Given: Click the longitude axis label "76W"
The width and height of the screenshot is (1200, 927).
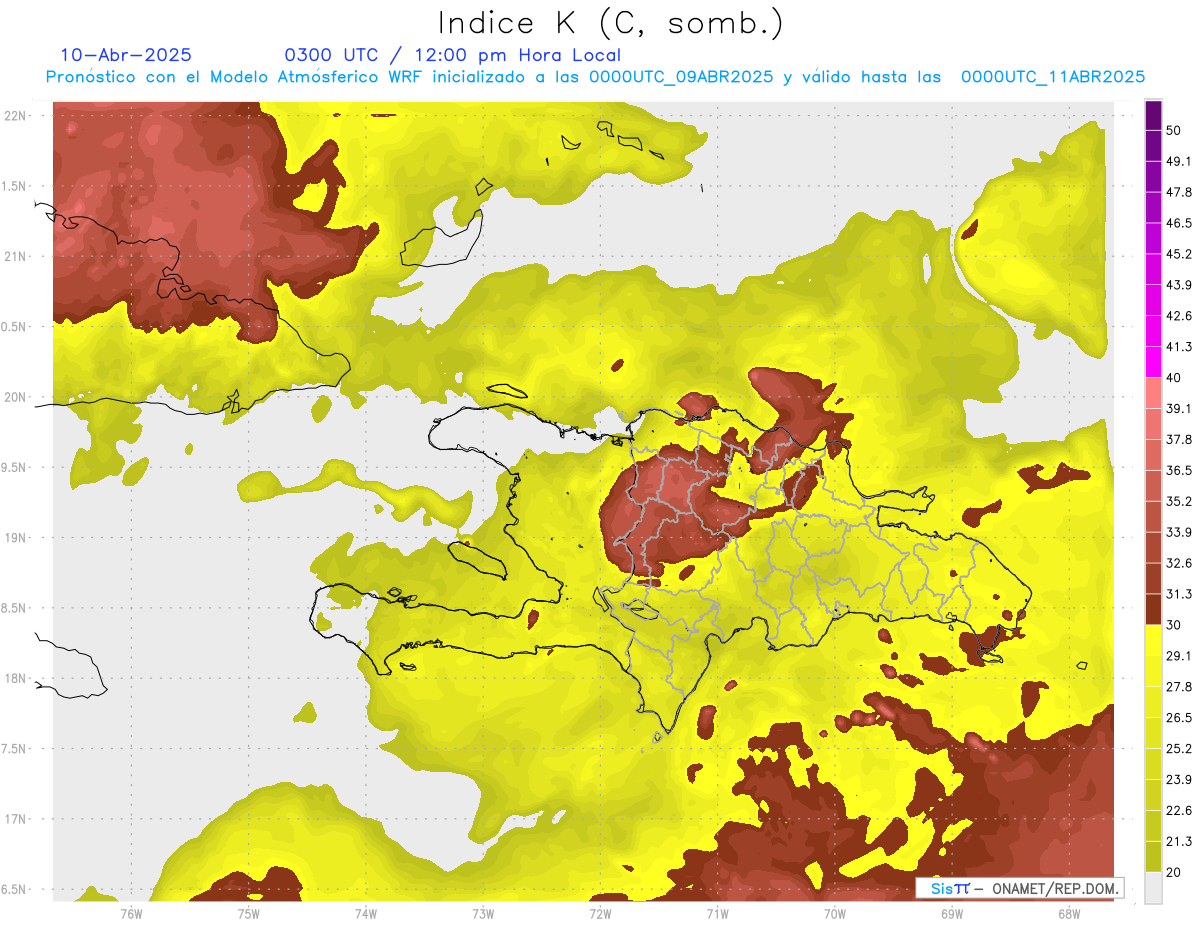Looking at the screenshot, I should click(x=131, y=913).
